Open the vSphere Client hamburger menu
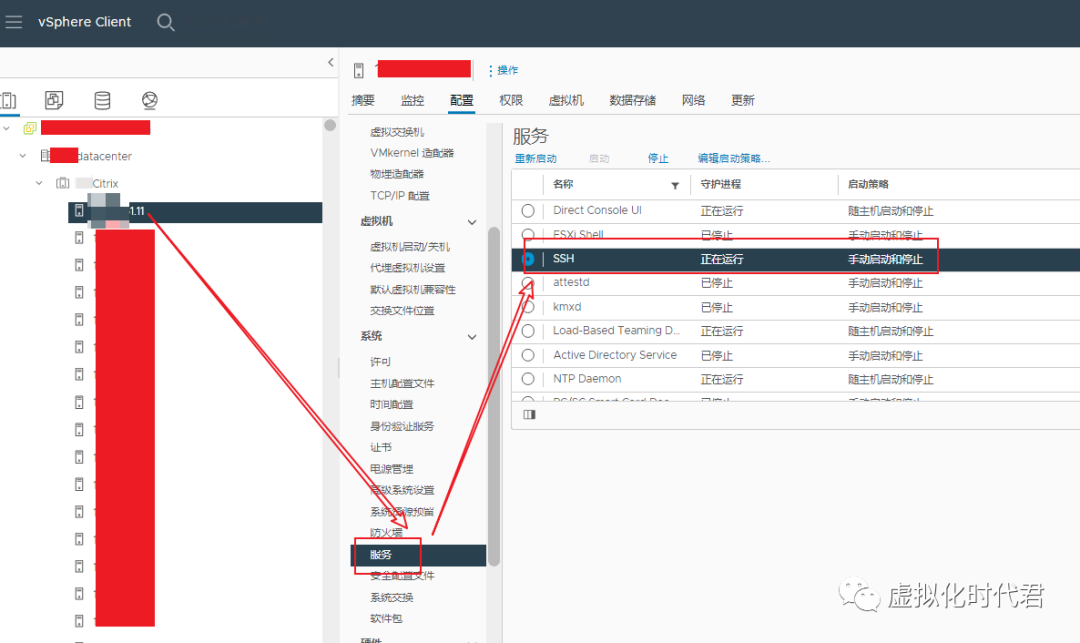This screenshot has height=643, width=1080. (x=14, y=22)
